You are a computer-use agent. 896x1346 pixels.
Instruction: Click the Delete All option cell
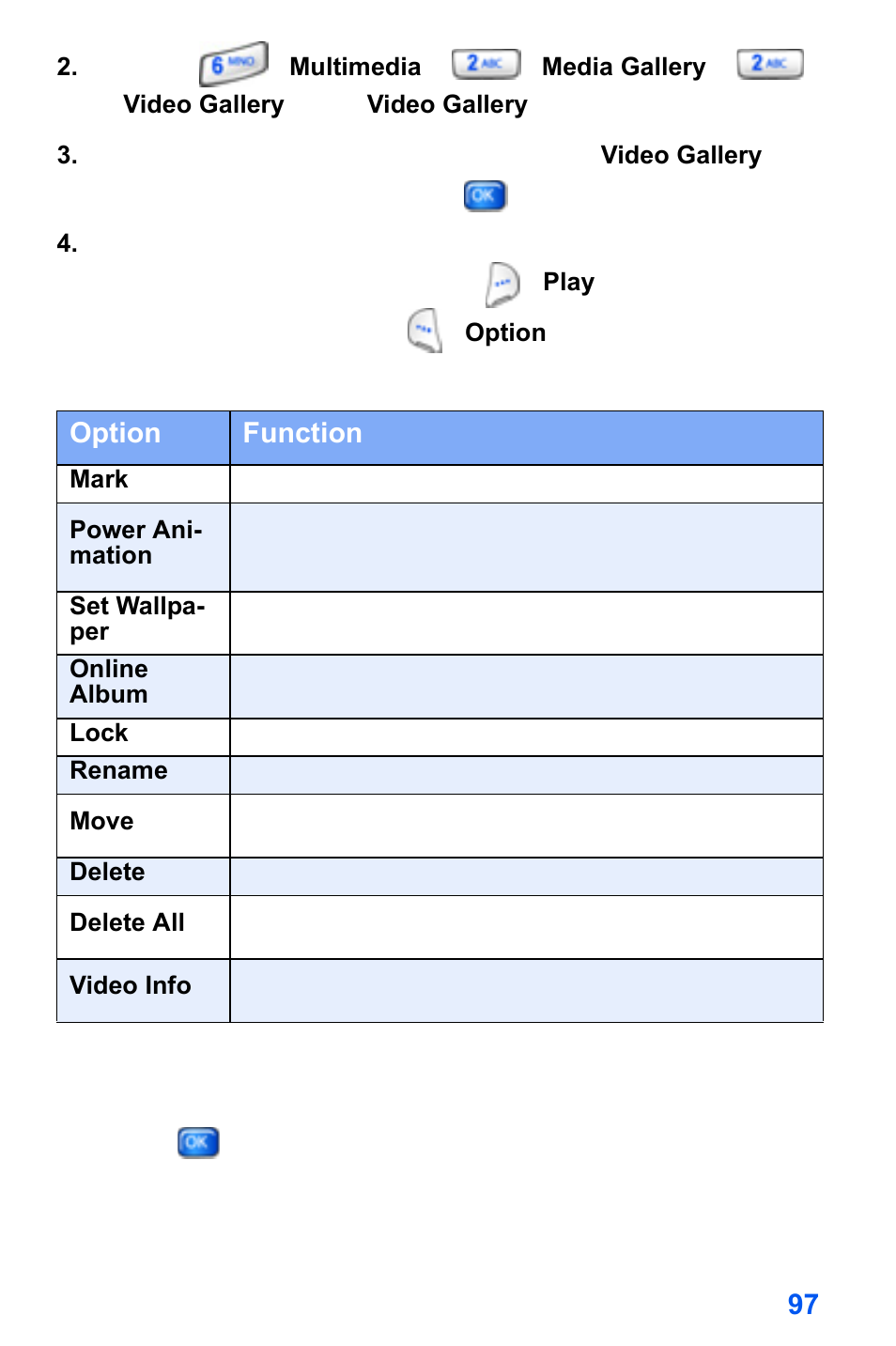pyautogui.click(x=144, y=927)
